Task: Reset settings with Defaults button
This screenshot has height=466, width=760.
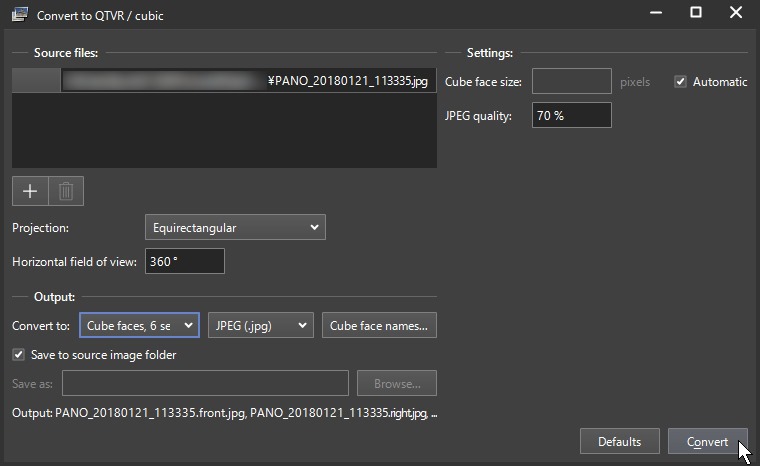Action: pyautogui.click(x=619, y=442)
